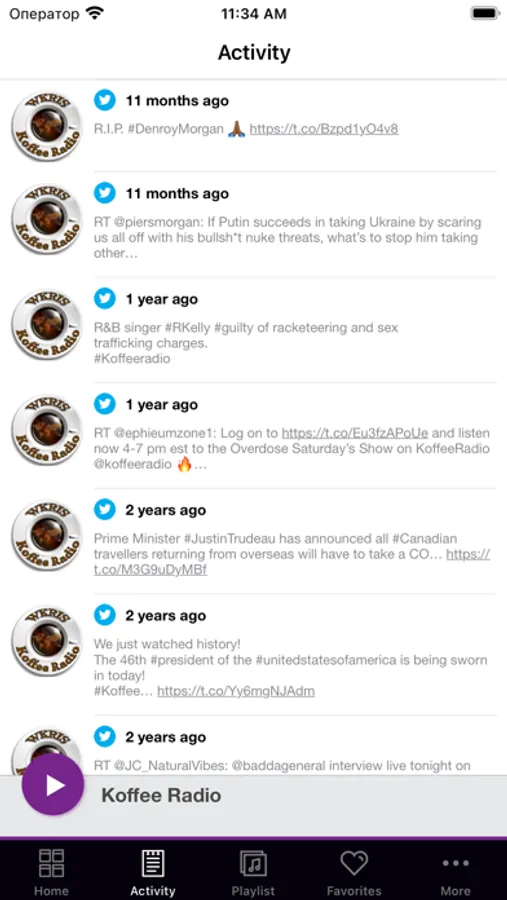Click Twitter icon on DenroyMorgan post

(x=105, y=100)
